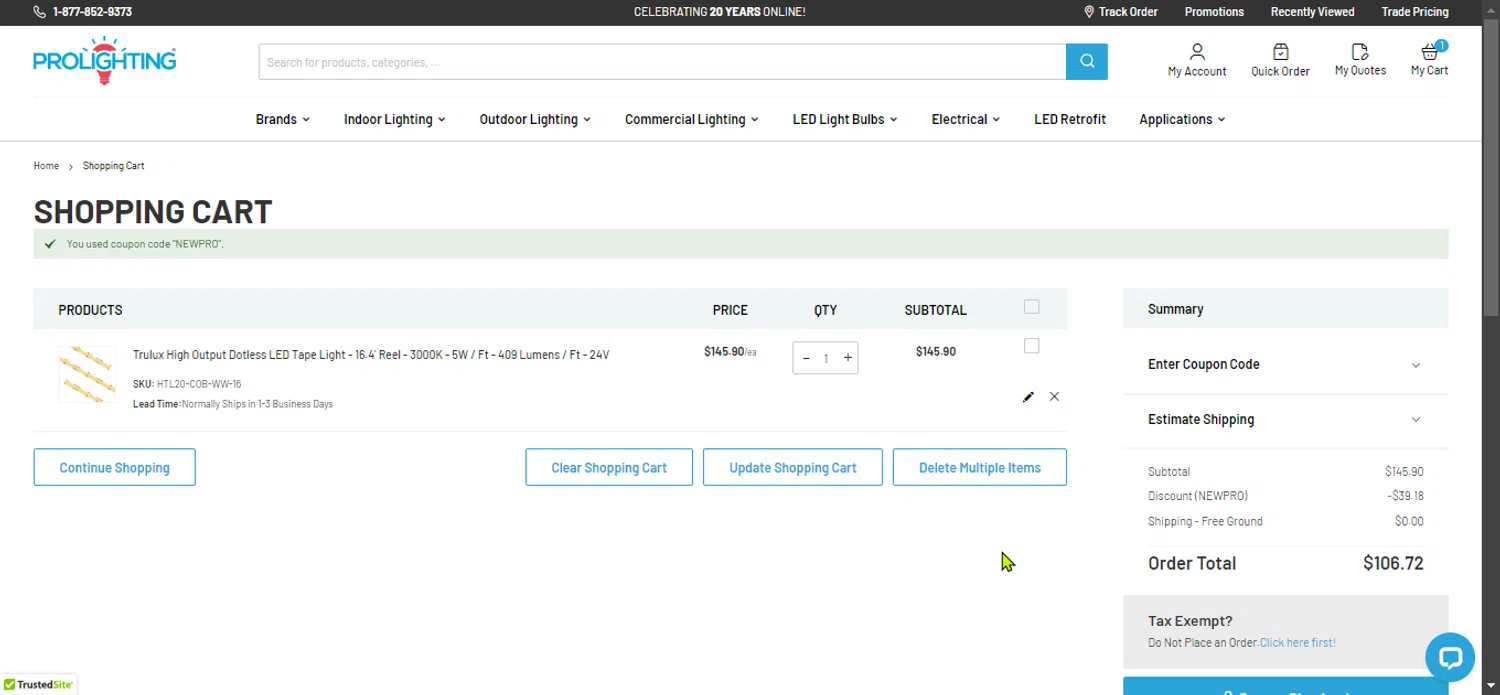Expand the Commercial Lighting menu
This screenshot has width=1500, height=695.
(x=692, y=119)
